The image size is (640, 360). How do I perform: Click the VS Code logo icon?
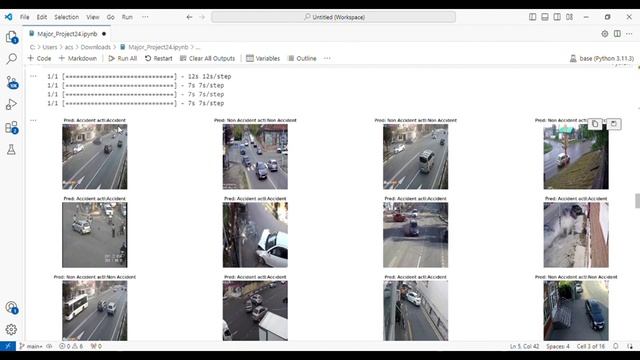[9, 17]
